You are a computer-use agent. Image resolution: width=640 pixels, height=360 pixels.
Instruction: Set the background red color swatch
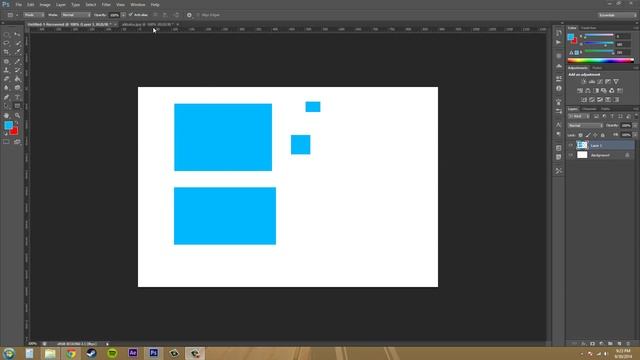click(15, 132)
